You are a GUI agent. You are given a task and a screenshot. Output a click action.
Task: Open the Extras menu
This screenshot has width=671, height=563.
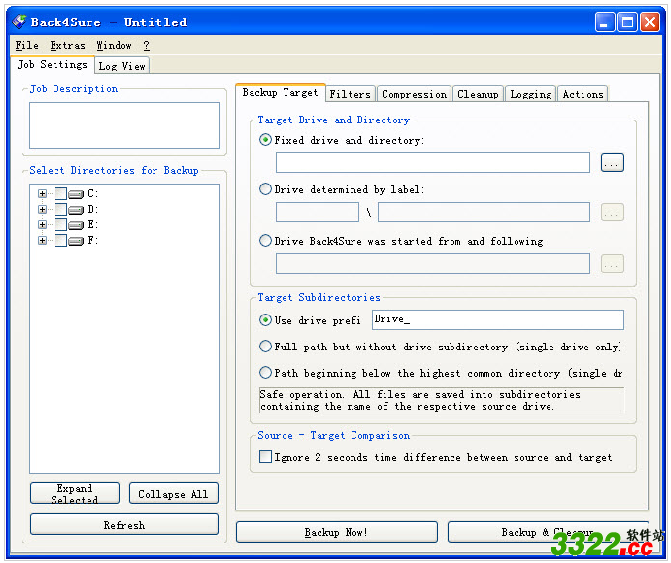pos(68,45)
